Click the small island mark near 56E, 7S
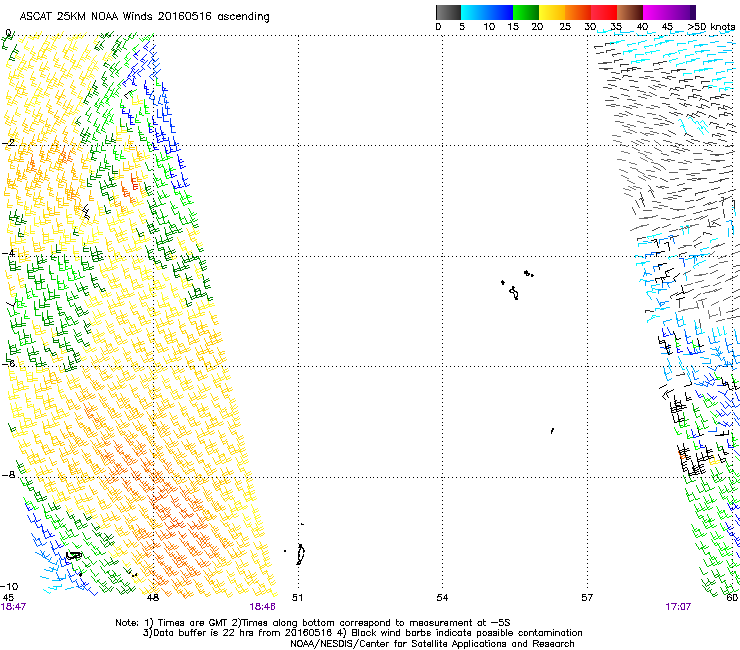 coord(552,431)
